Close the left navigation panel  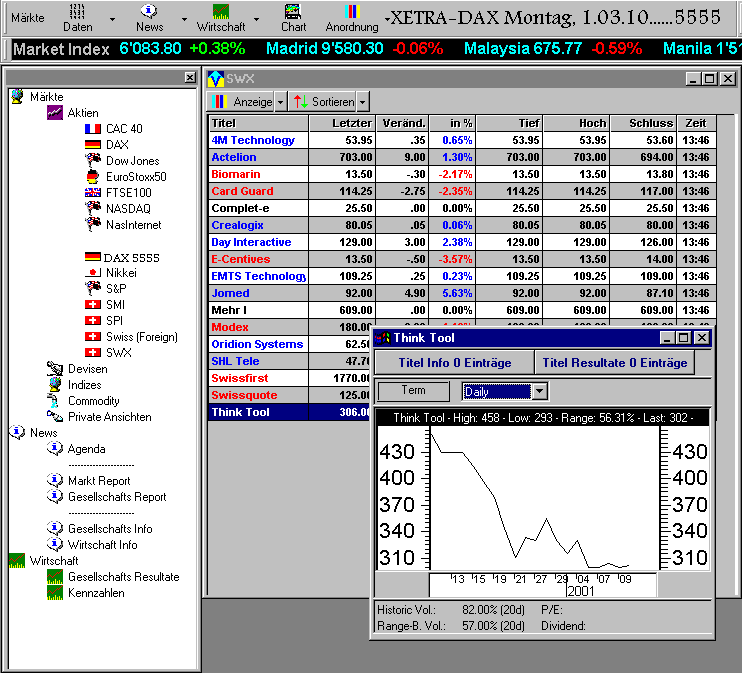click(x=190, y=78)
